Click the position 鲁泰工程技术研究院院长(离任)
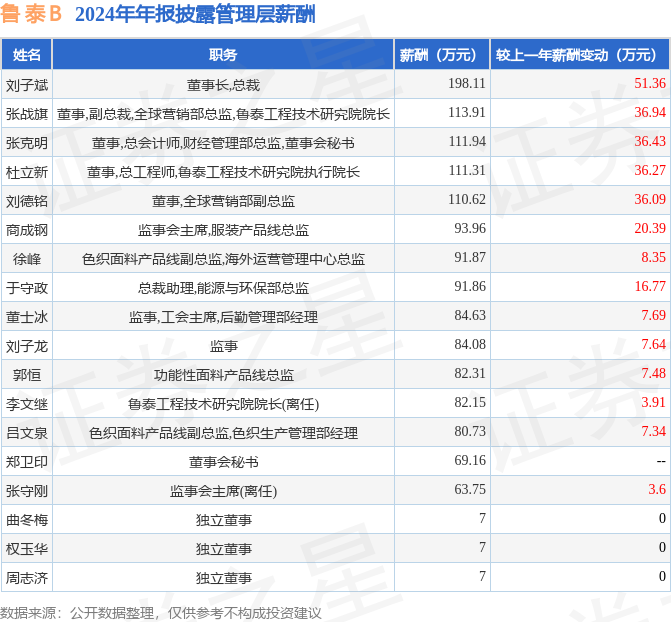Viewport: 671px width, 622px height. [x=223, y=404]
